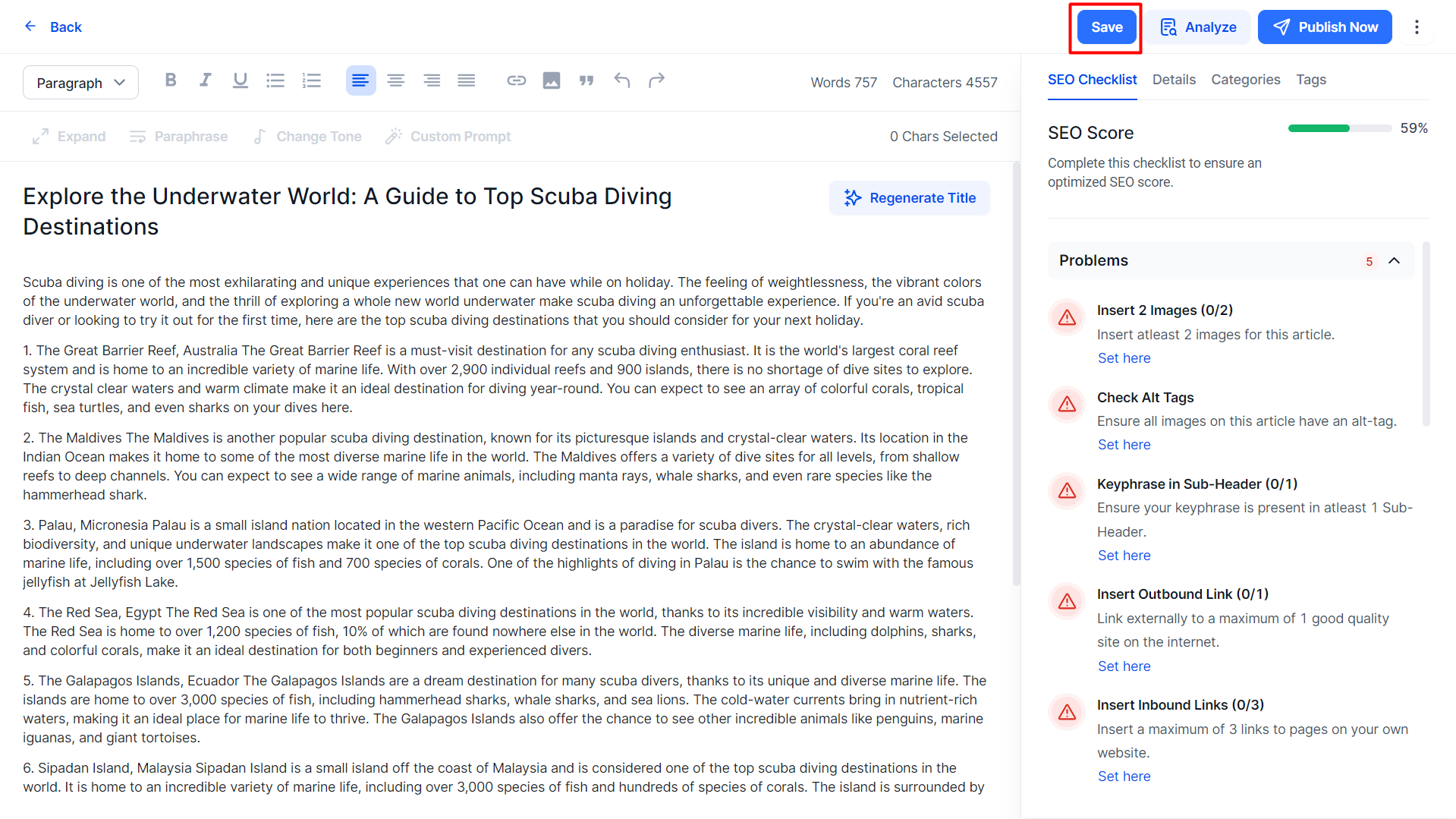1456x819 pixels.
Task: Click the Insert 2 Images warning icon
Action: (x=1067, y=317)
